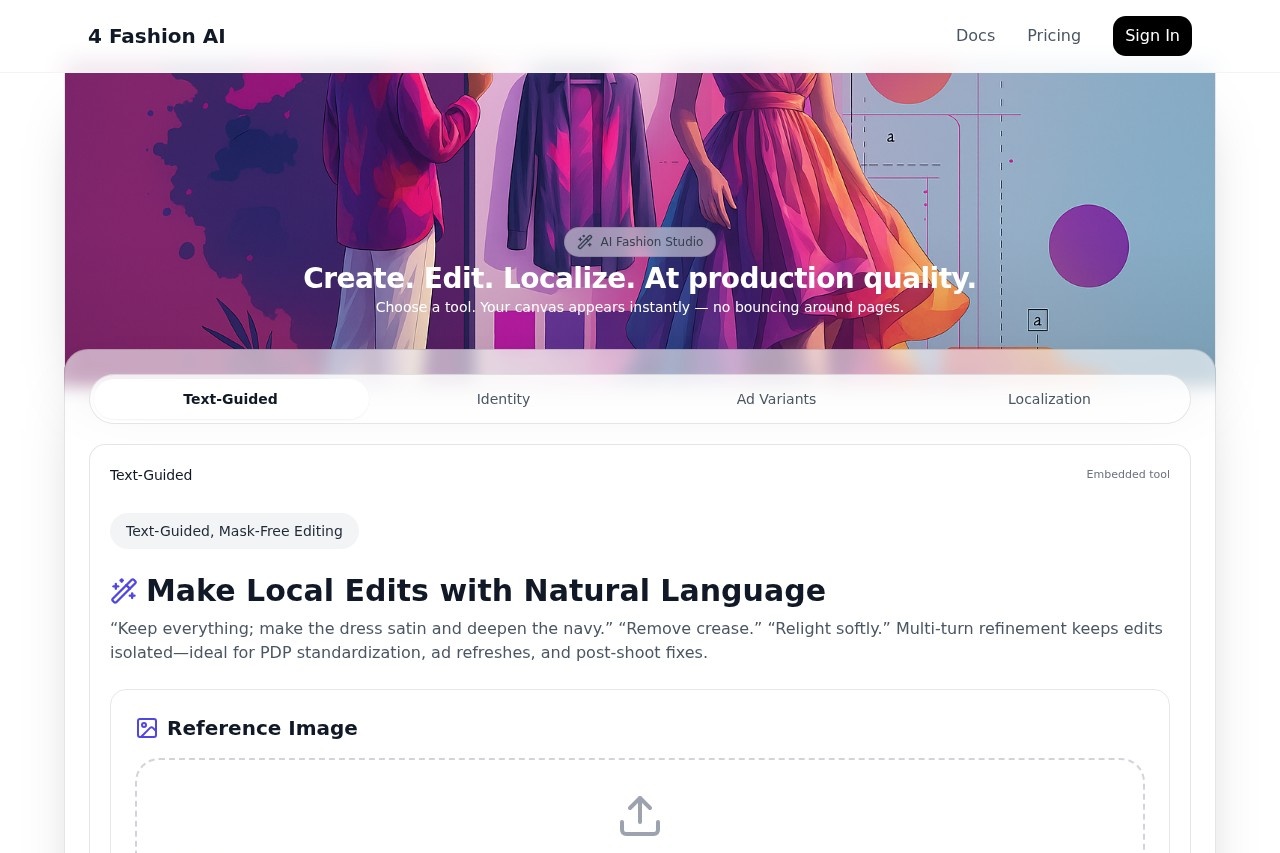Select the Text-Guided tab
The width and height of the screenshot is (1280, 853).
(x=230, y=399)
